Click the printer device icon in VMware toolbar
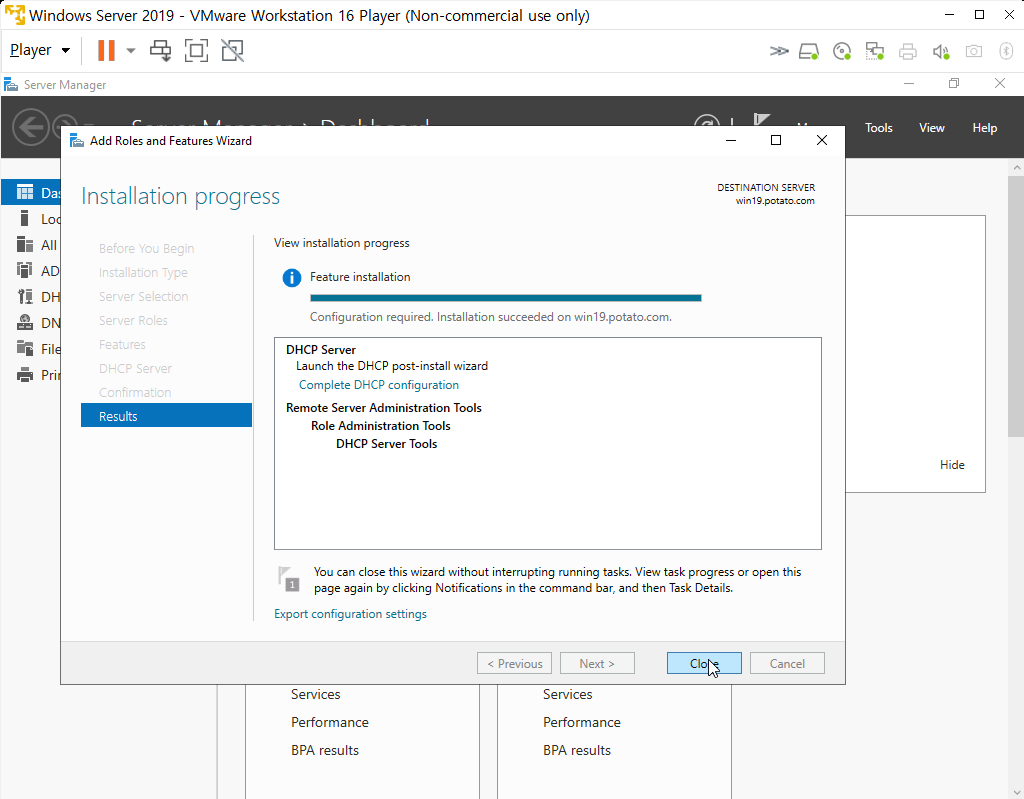Screen dimensions: 1024x799 907,51
